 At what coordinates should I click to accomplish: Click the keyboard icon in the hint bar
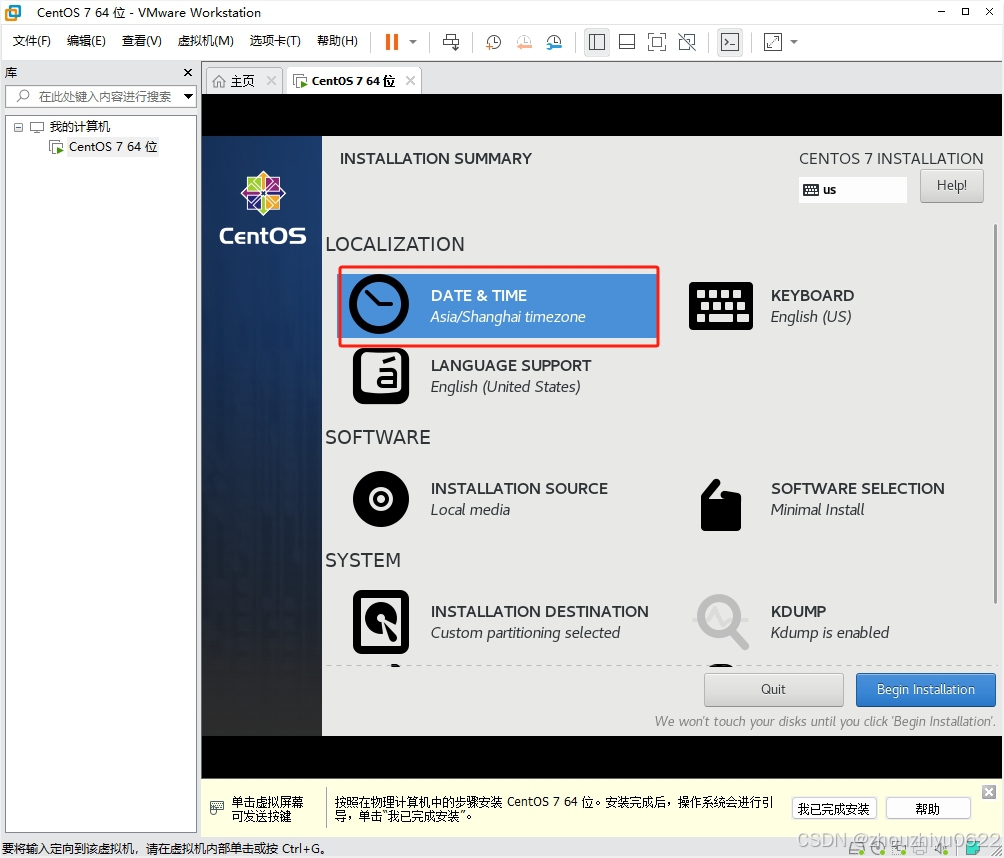[216, 808]
